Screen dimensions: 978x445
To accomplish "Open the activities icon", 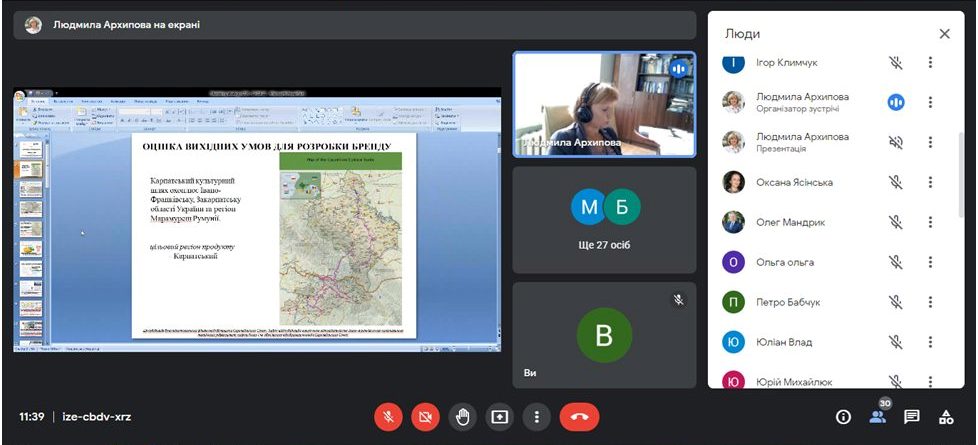I will pos(945,417).
